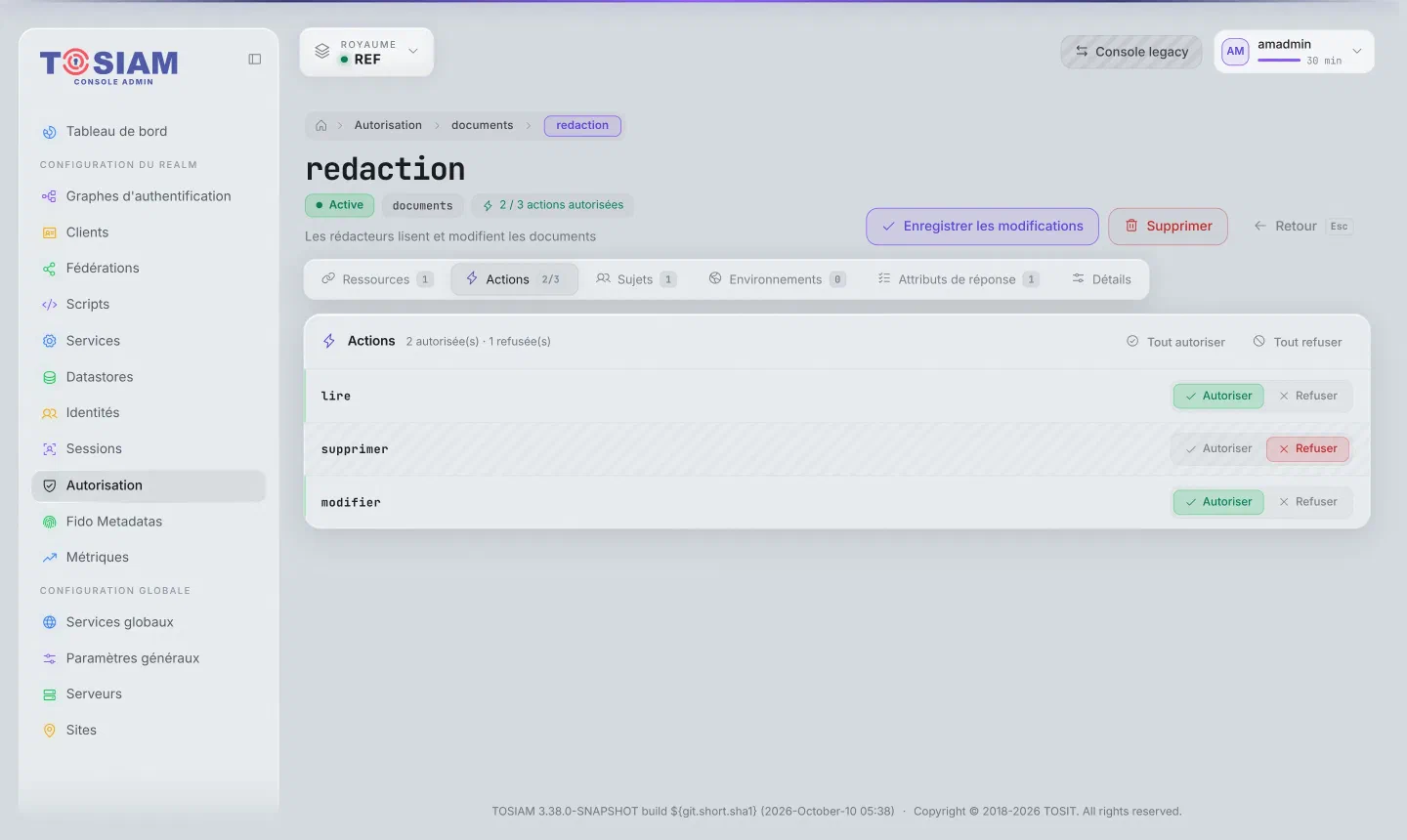Viewport: 1407px width, 840px height.
Task: Click the Sites location pin icon
Action: click(49, 731)
